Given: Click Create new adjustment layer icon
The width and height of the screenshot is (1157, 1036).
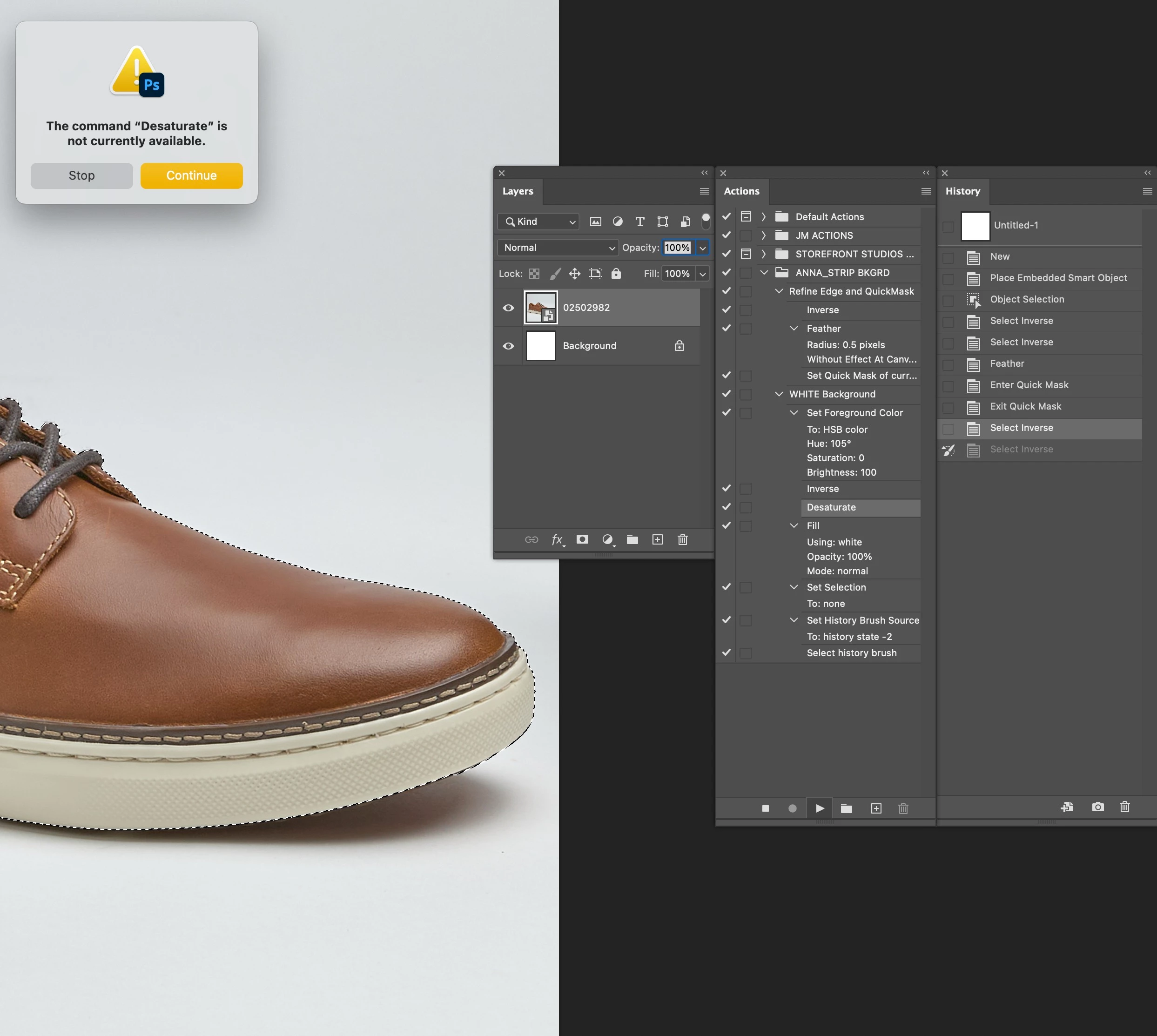Looking at the screenshot, I should 607,539.
